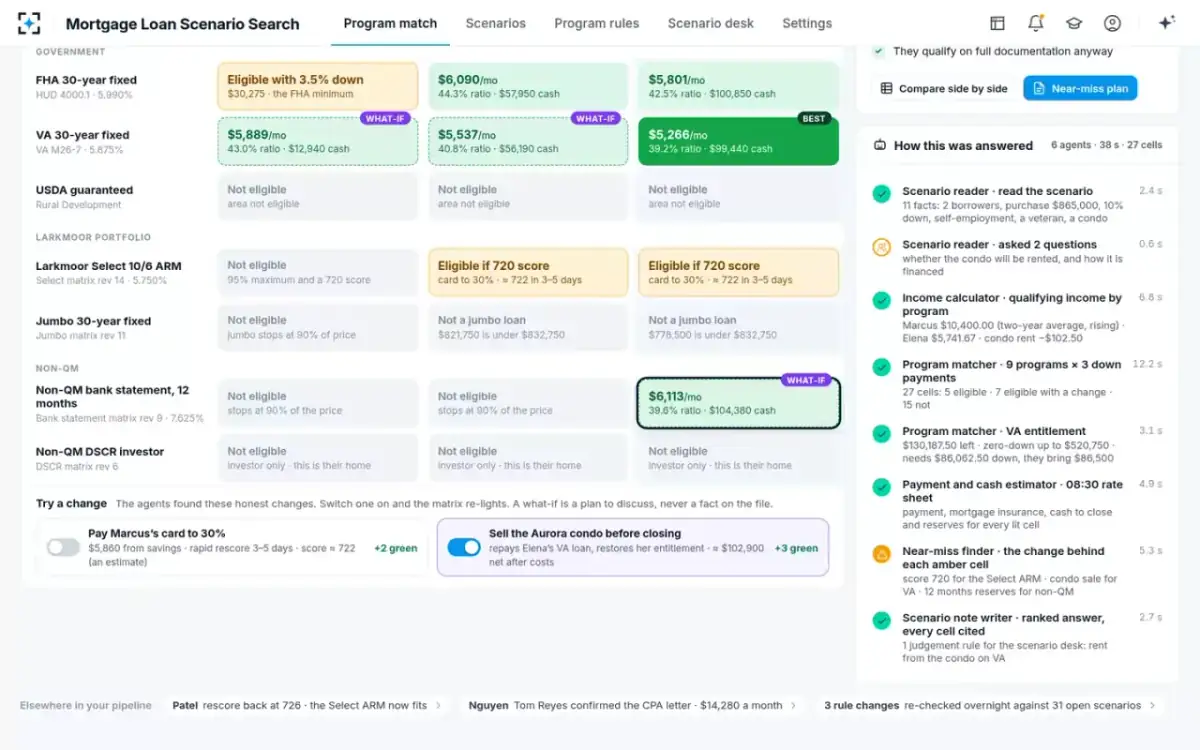Uncheck They qualify on full documentation anyway
Screen dimensions: 1200x750
pyautogui.click(x=878, y=51)
